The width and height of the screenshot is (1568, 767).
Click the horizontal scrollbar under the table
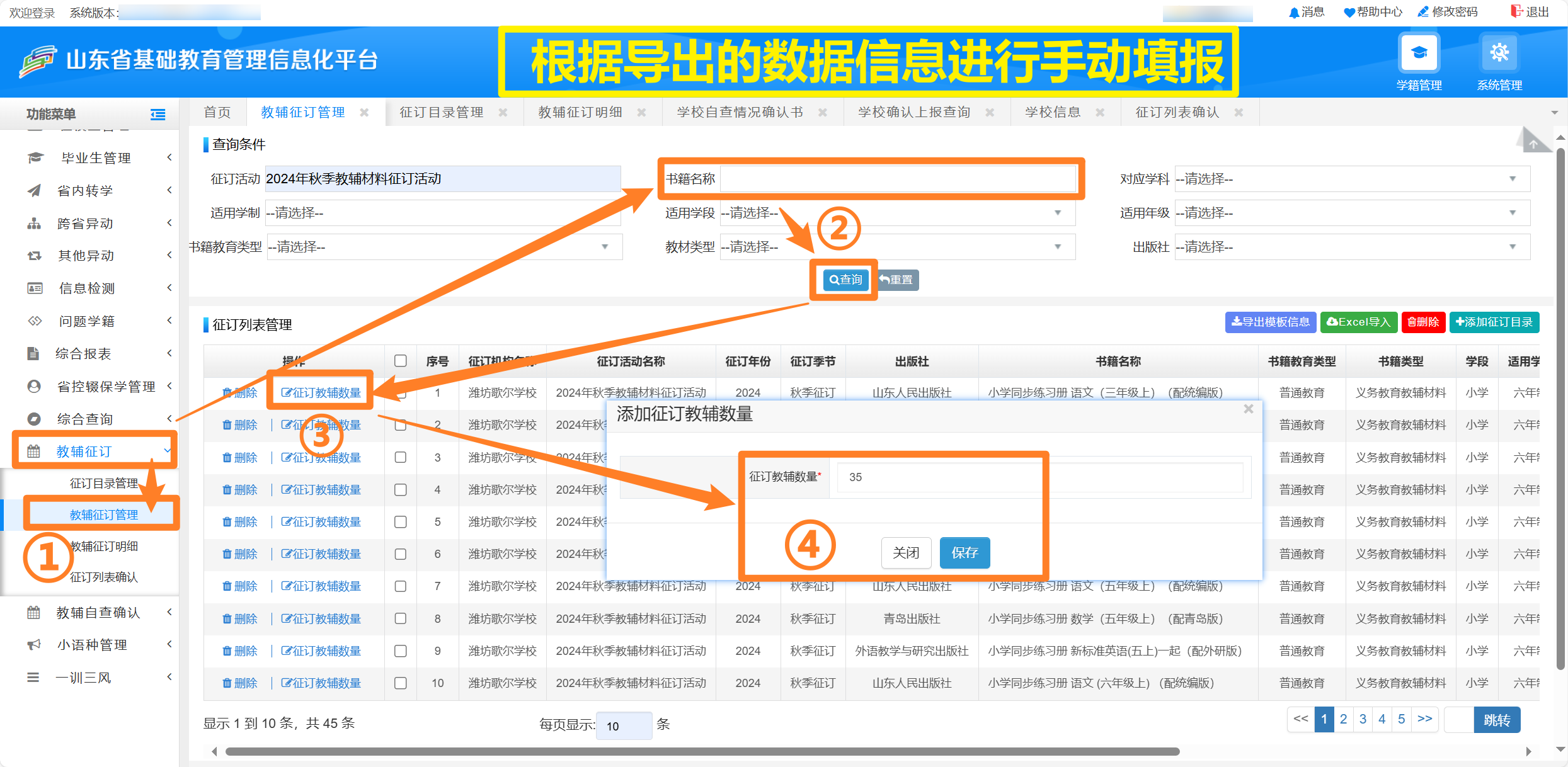point(702,751)
